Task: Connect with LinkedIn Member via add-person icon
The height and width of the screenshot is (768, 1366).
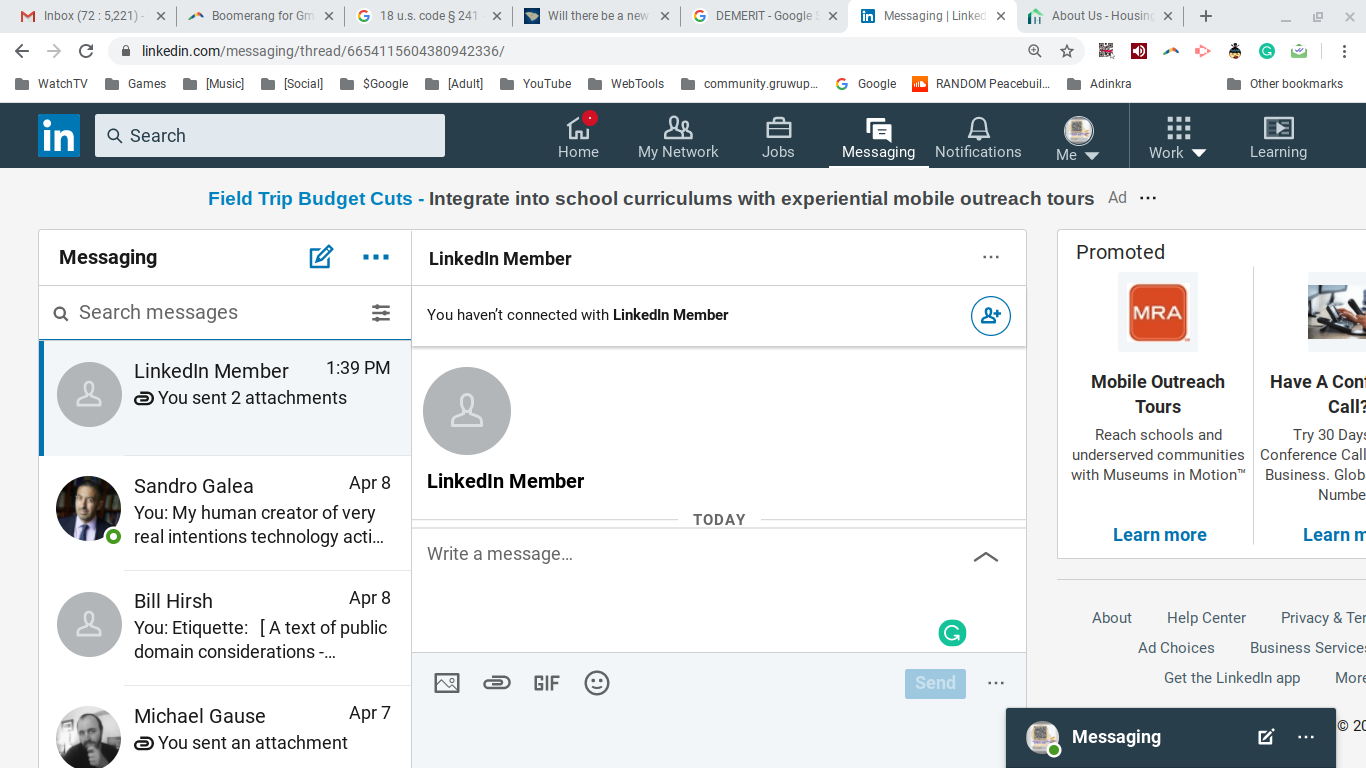Action: coord(991,316)
